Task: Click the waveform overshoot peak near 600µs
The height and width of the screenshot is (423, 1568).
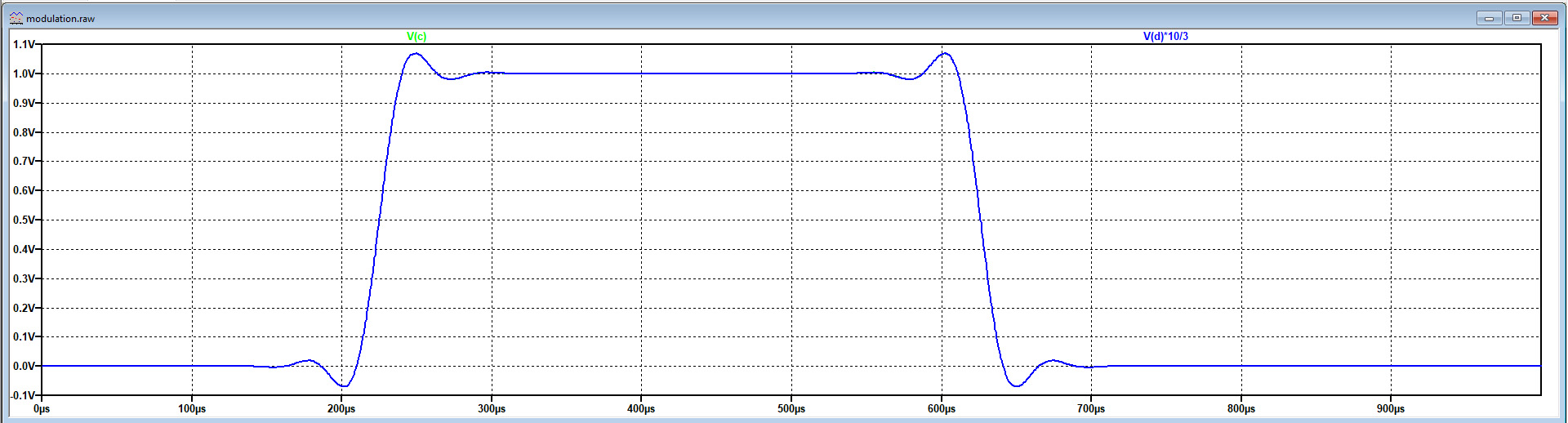Action: [x=945, y=54]
